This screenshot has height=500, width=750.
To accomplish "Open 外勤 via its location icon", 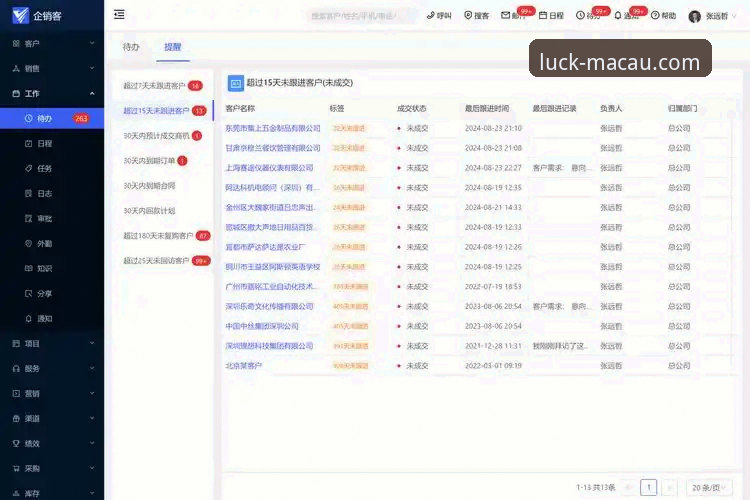I will pyautogui.click(x=28, y=244).
